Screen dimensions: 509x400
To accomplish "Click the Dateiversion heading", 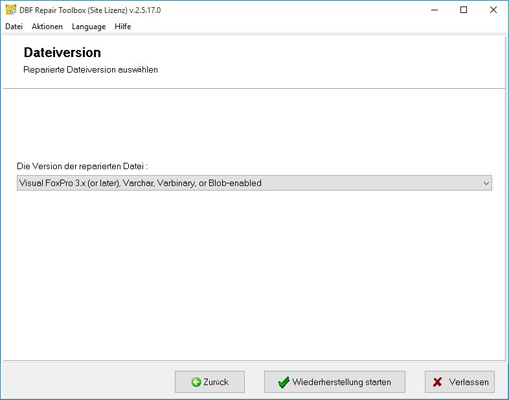I will point(62,53).
